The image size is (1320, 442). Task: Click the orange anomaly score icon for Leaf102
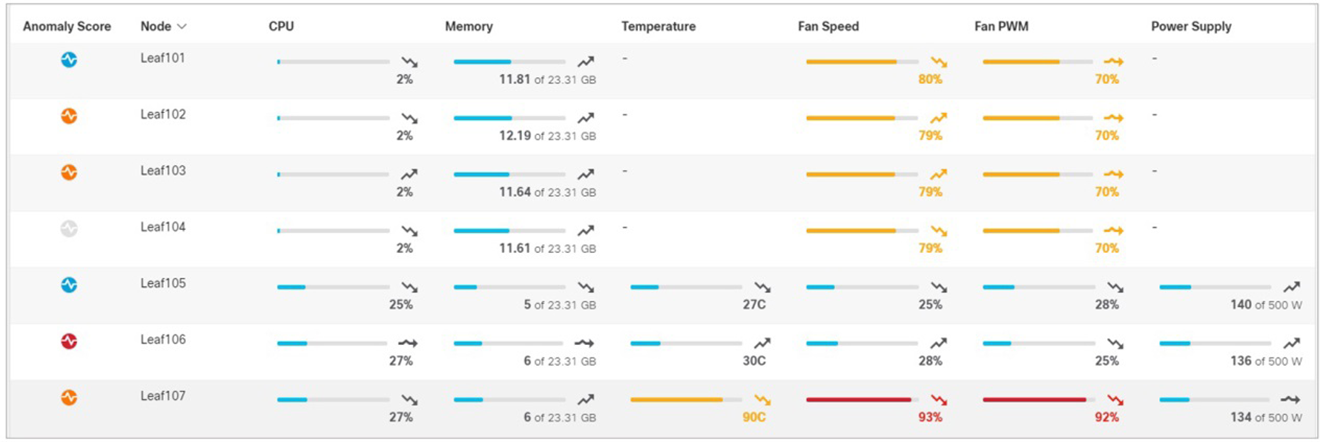pyautogui.click(x=68, y=116)
